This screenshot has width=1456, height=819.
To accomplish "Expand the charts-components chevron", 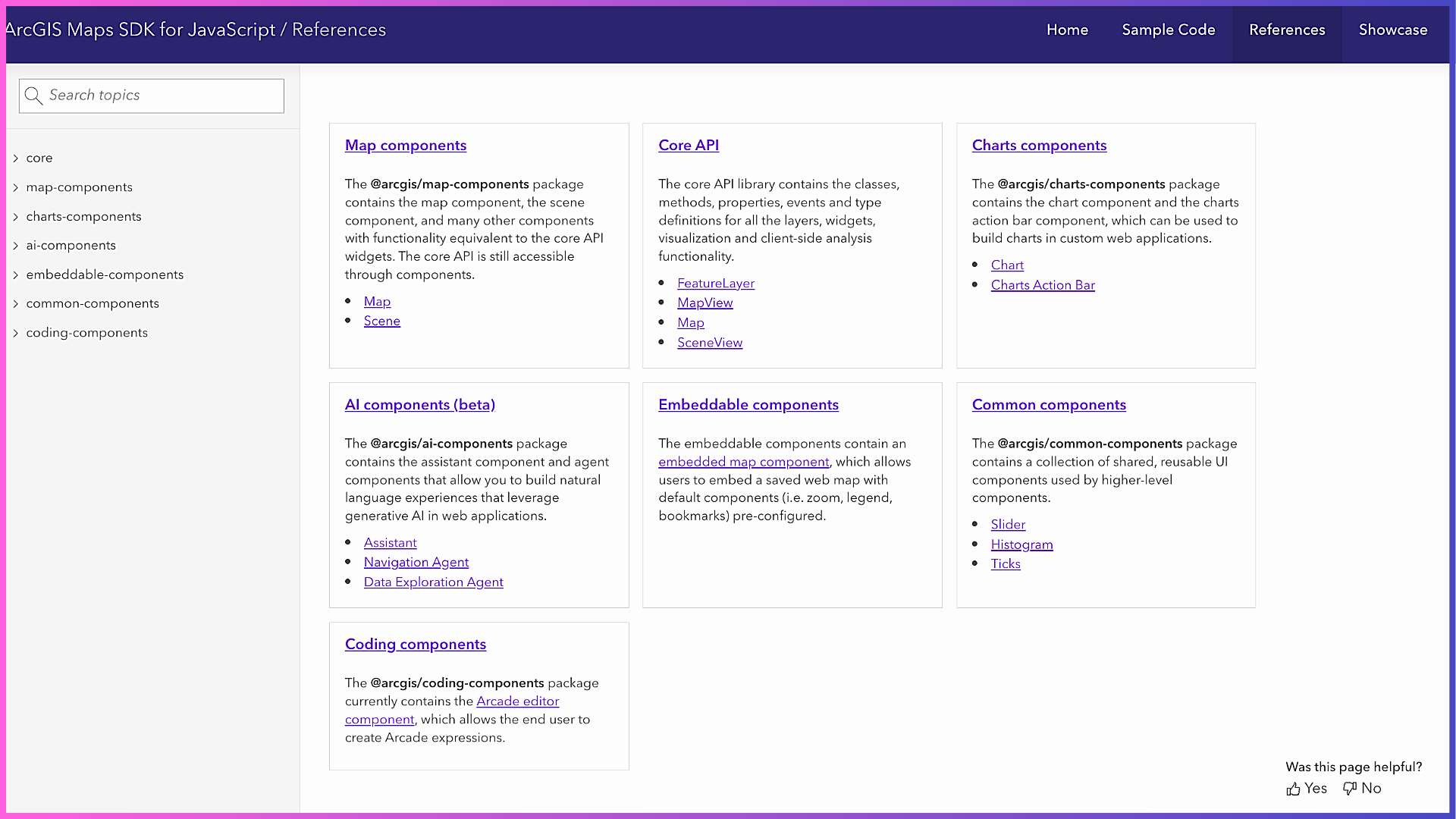I will (x=16, y=217).
